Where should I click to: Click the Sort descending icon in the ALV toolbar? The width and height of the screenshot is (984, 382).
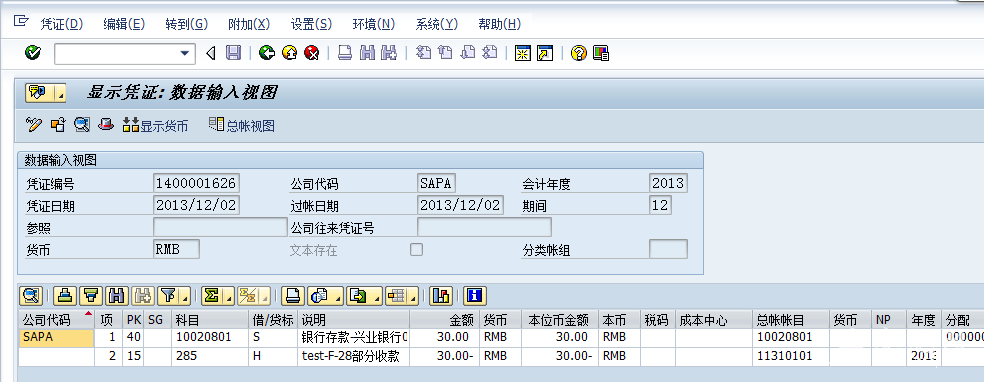92,295
